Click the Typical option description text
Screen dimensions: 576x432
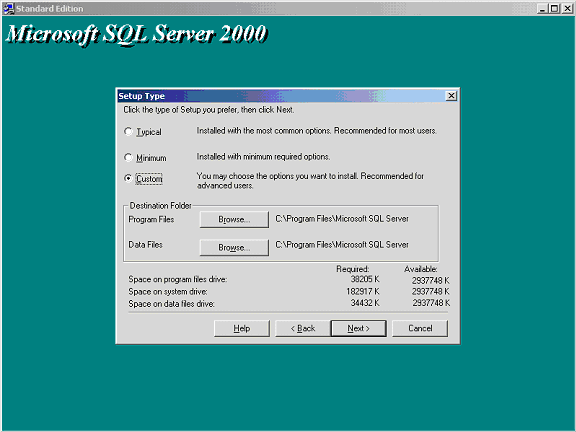[317, 131]
